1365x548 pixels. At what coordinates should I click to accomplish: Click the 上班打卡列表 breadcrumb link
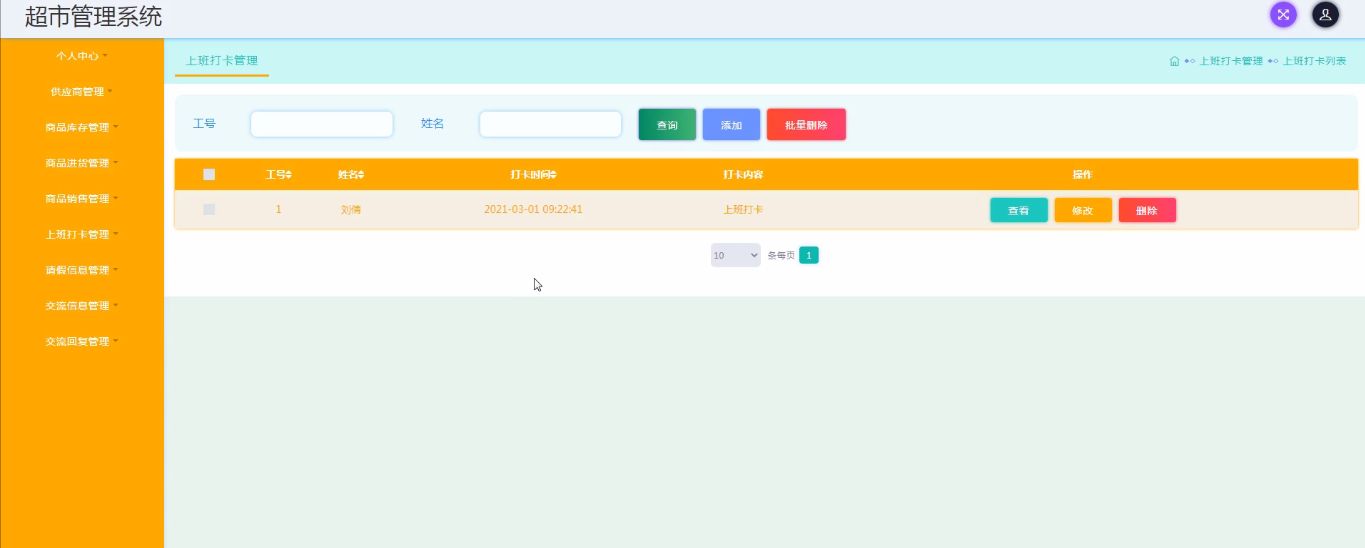click(1315, 61)
